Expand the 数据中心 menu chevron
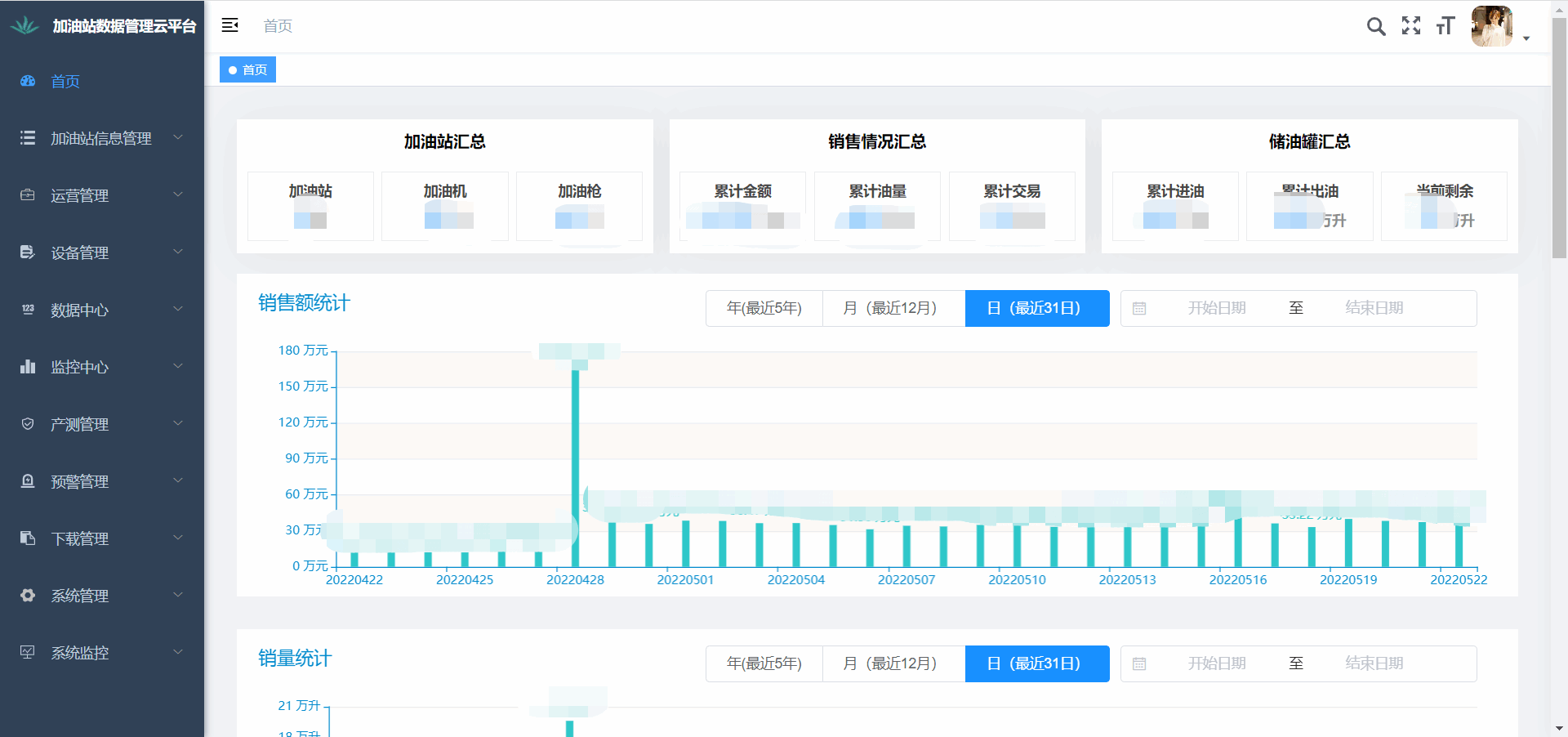Image resolution: width=1568 pixels, height=737 pixels. [x=178, y=309]
